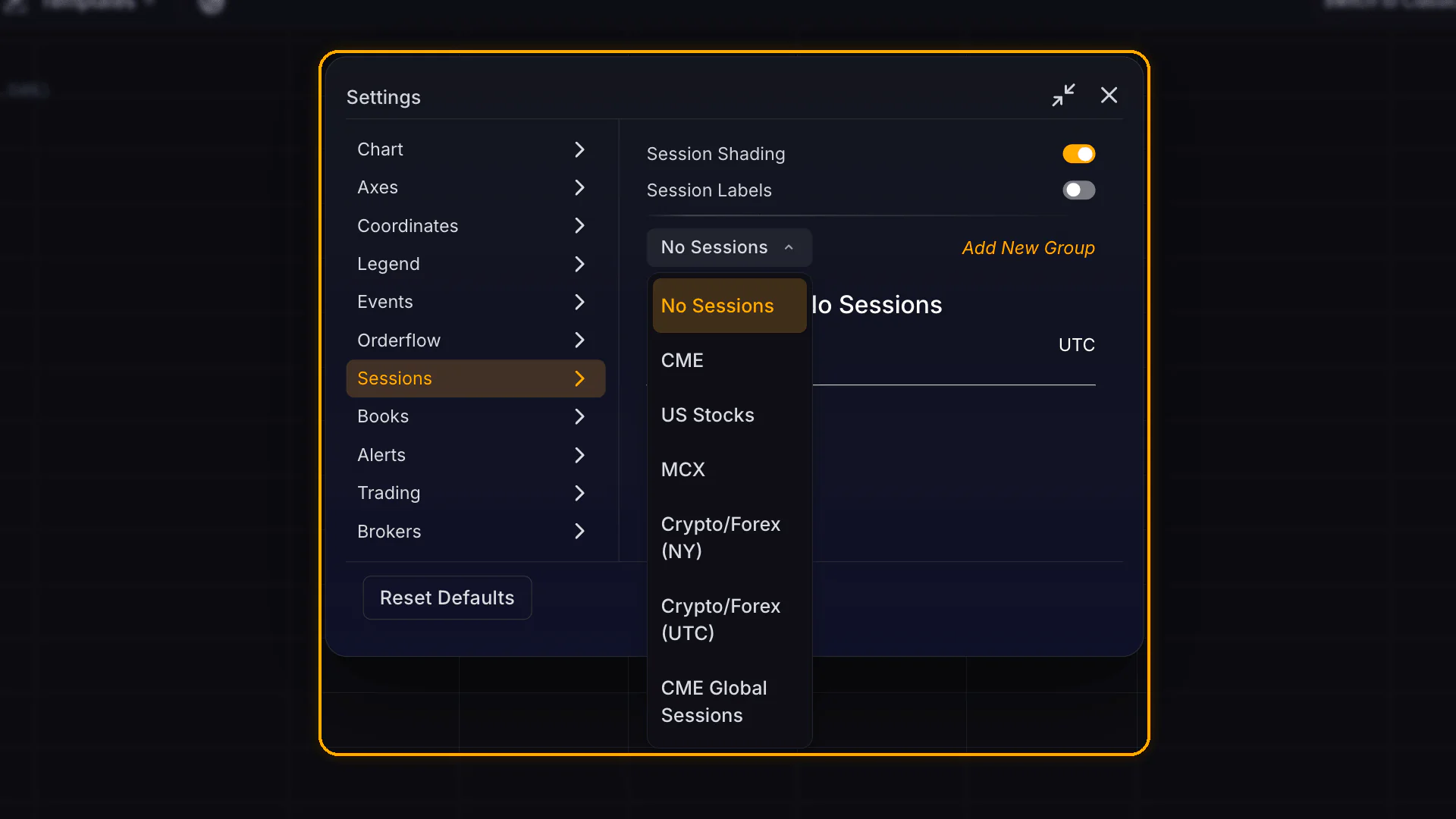The image size is (1456, 819).
Task: Choose CME from the sessions list
Action: [730, 360]
